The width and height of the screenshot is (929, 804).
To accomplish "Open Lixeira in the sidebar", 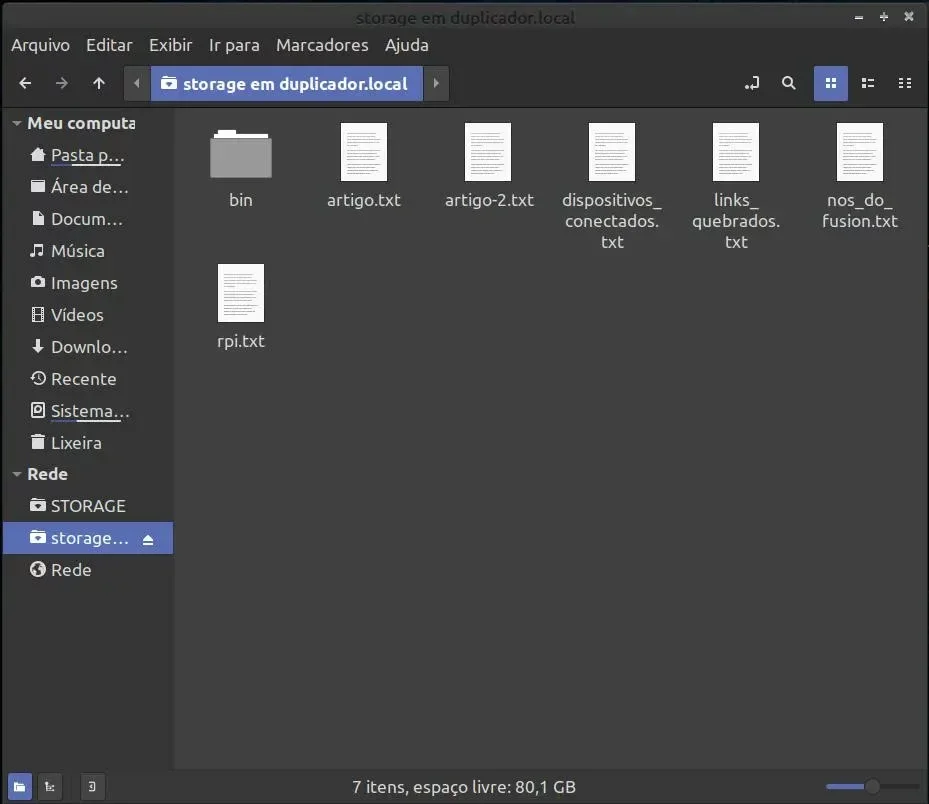I will tap(76, 442).
